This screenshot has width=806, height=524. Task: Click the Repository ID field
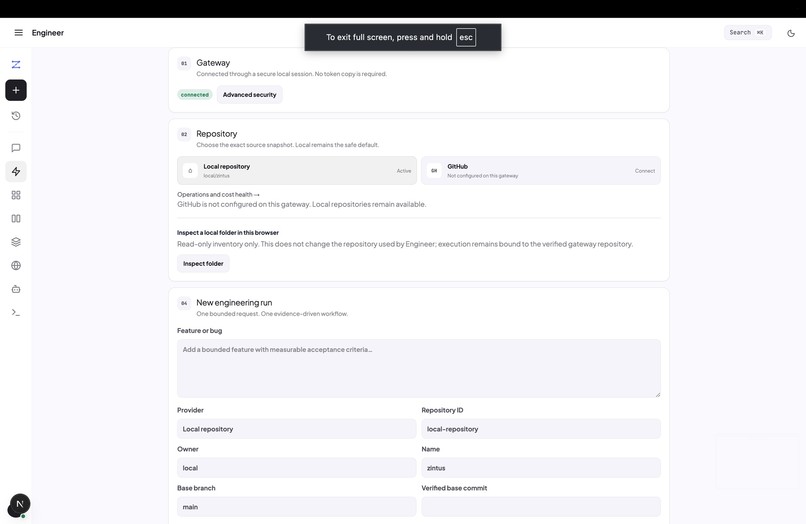click(541, 429)
